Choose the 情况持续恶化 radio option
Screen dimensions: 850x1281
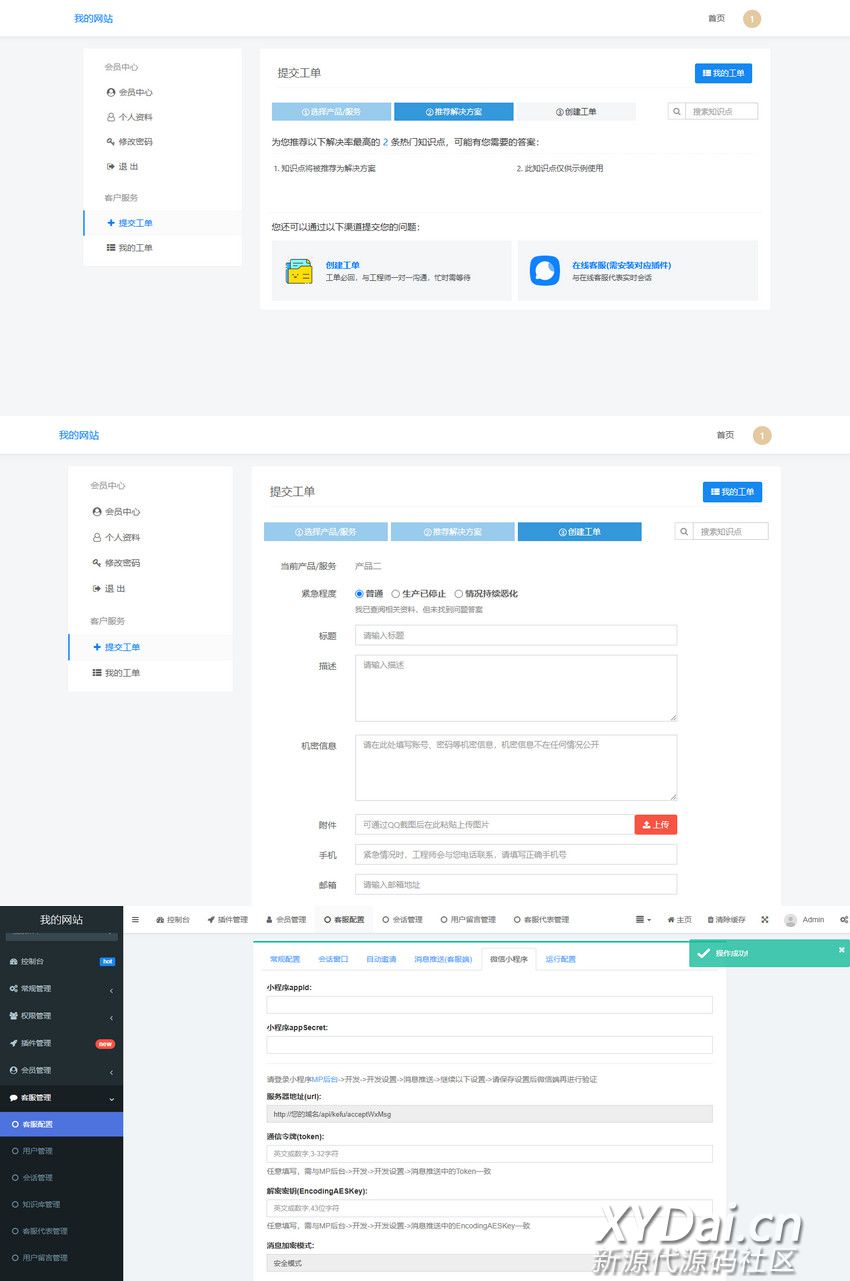tap(459, 594)
